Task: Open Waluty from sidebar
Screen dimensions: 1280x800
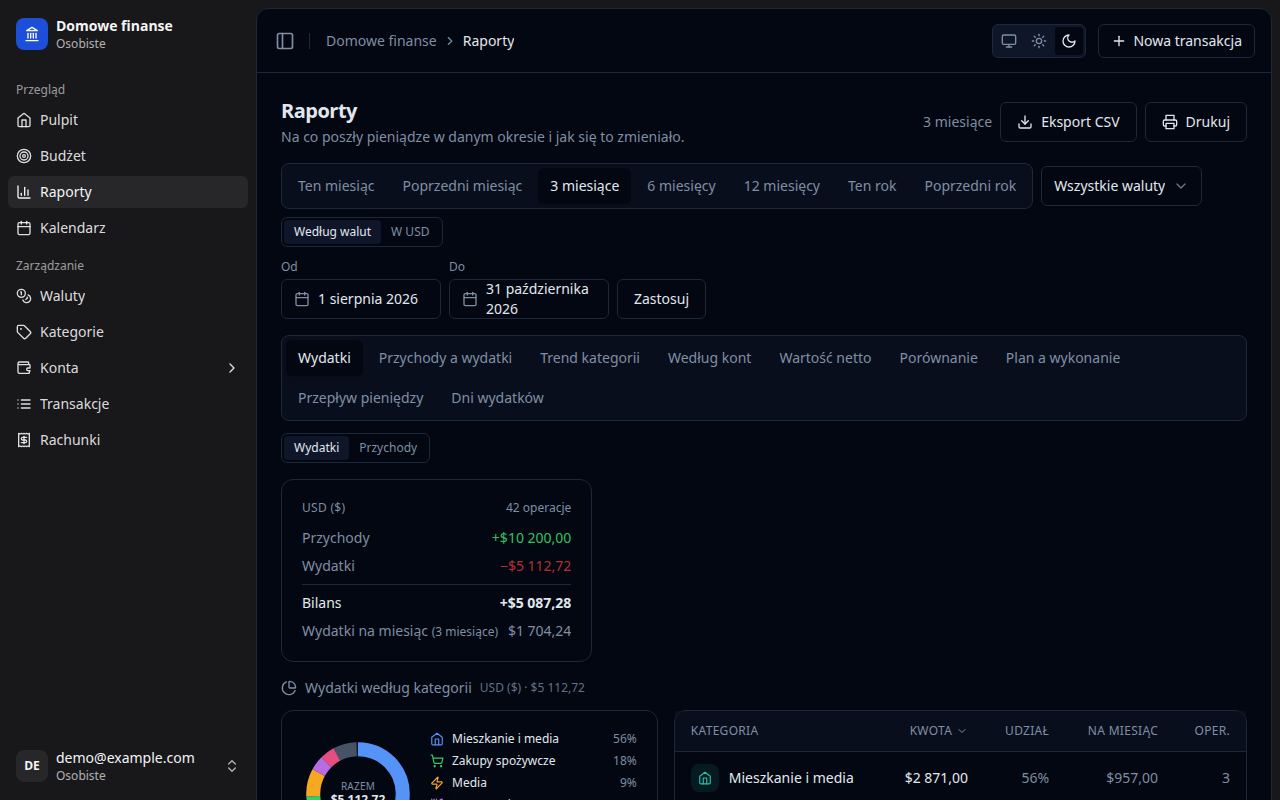Action: (128, 296)
